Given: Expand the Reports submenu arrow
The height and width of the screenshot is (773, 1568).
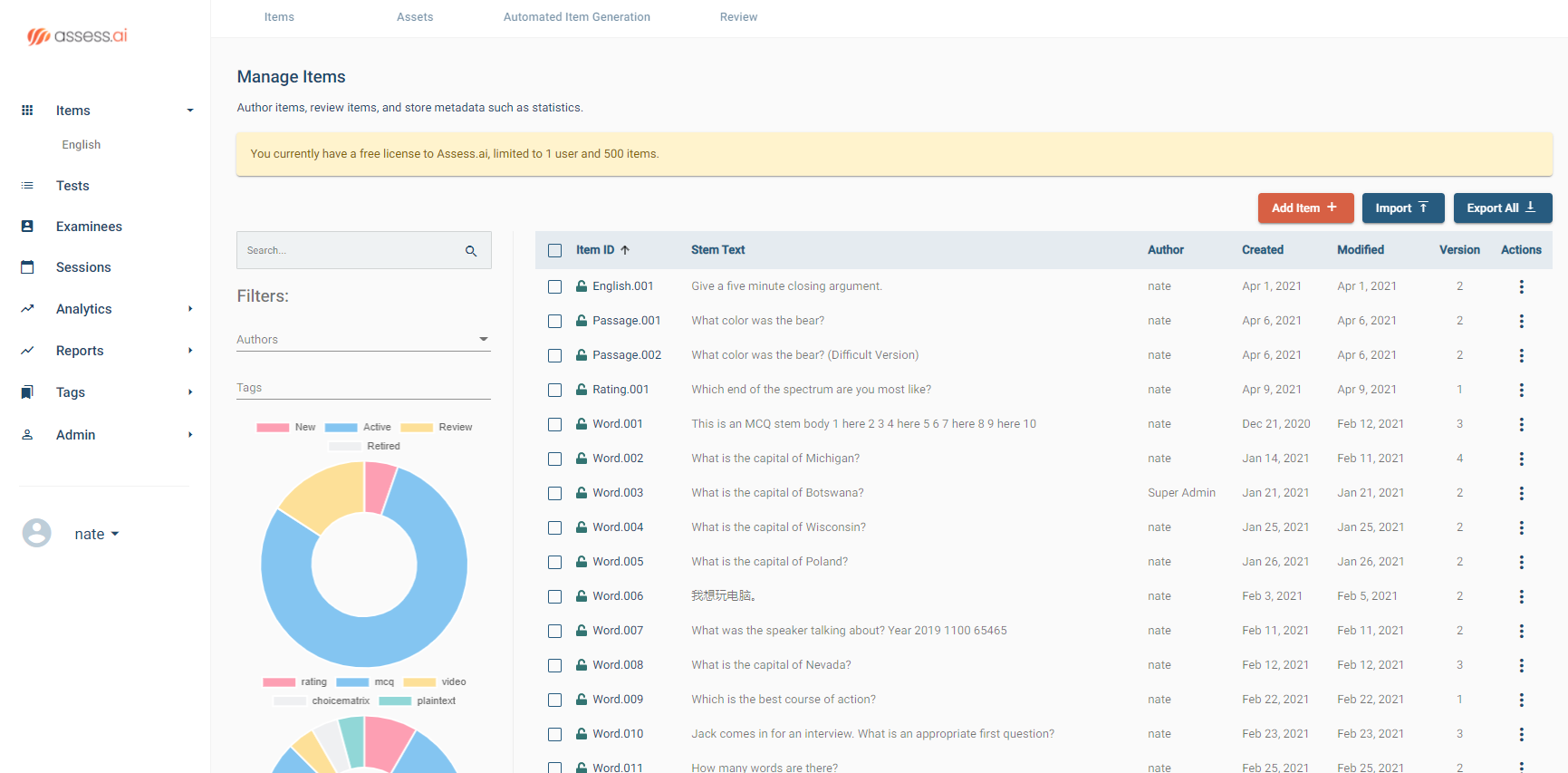Looking at the screenshot, I should [190, 351].
